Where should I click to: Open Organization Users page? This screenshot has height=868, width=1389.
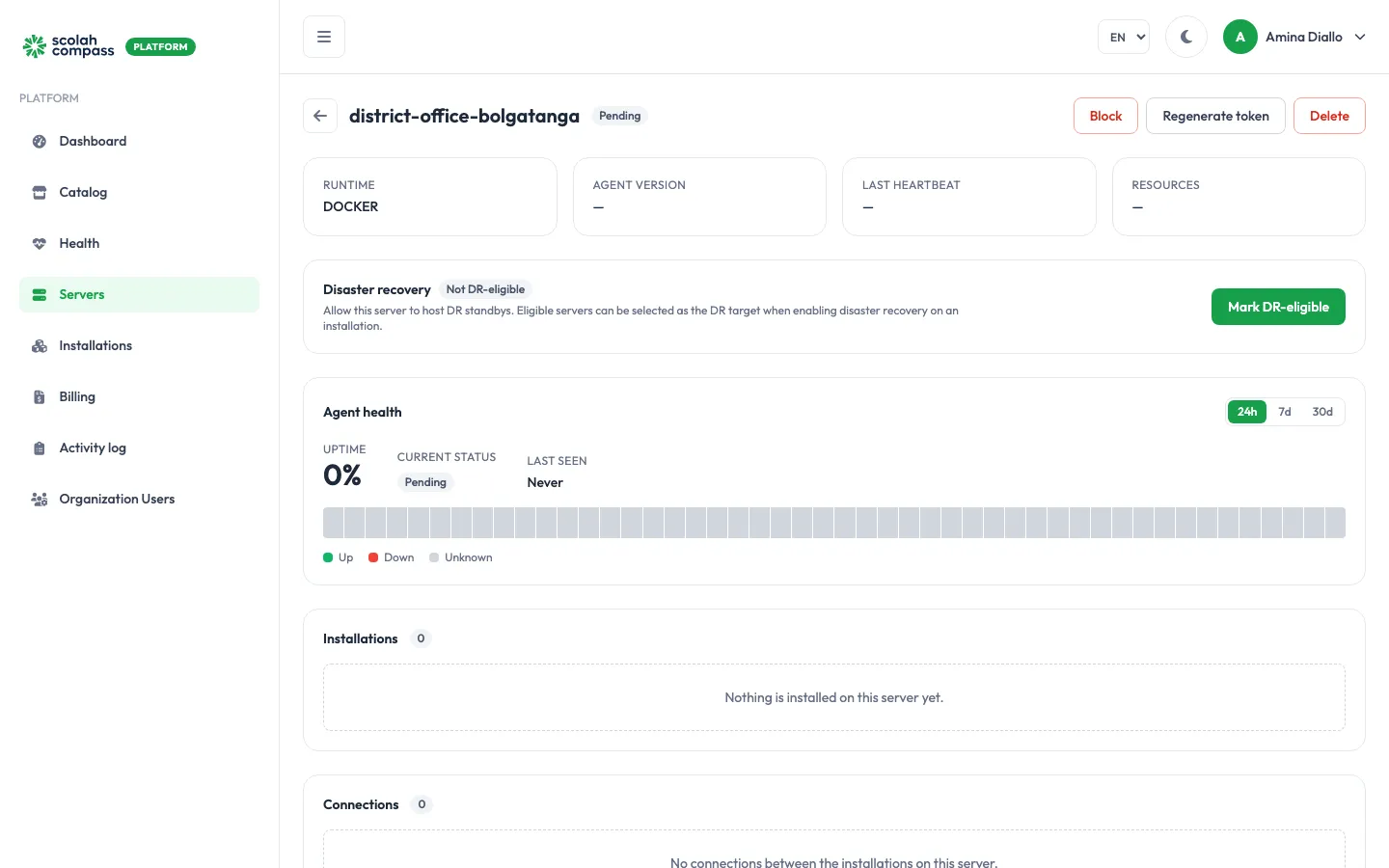click(139, 499)
